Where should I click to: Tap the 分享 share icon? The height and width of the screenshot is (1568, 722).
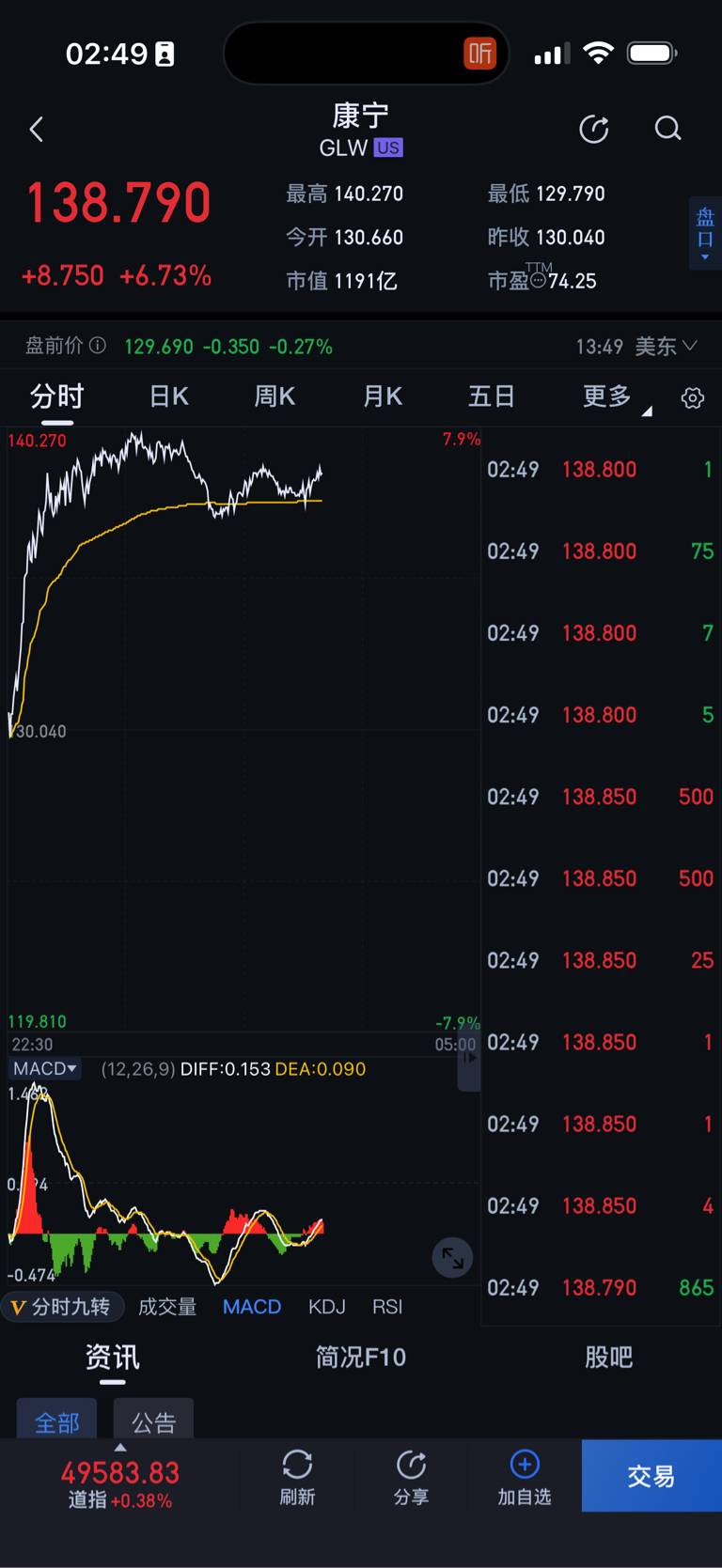[x=411, y=1465]
